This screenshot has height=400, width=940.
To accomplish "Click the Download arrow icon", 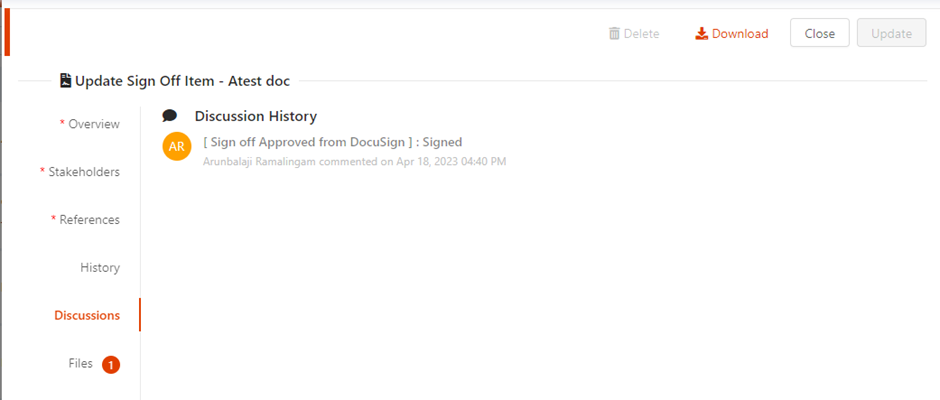I will pos(701,34).
